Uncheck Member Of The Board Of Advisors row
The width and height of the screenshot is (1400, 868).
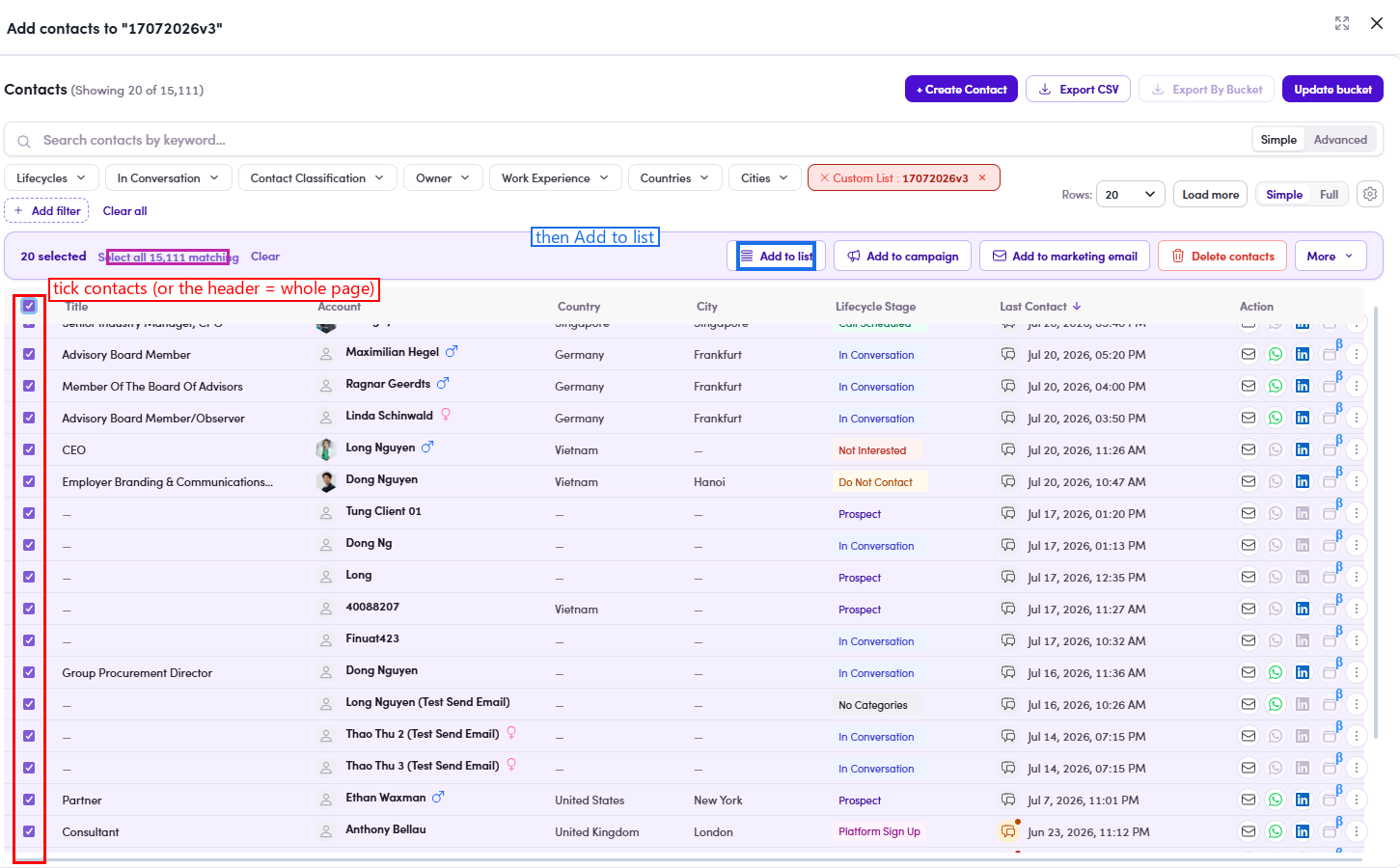tap(29, 386)
